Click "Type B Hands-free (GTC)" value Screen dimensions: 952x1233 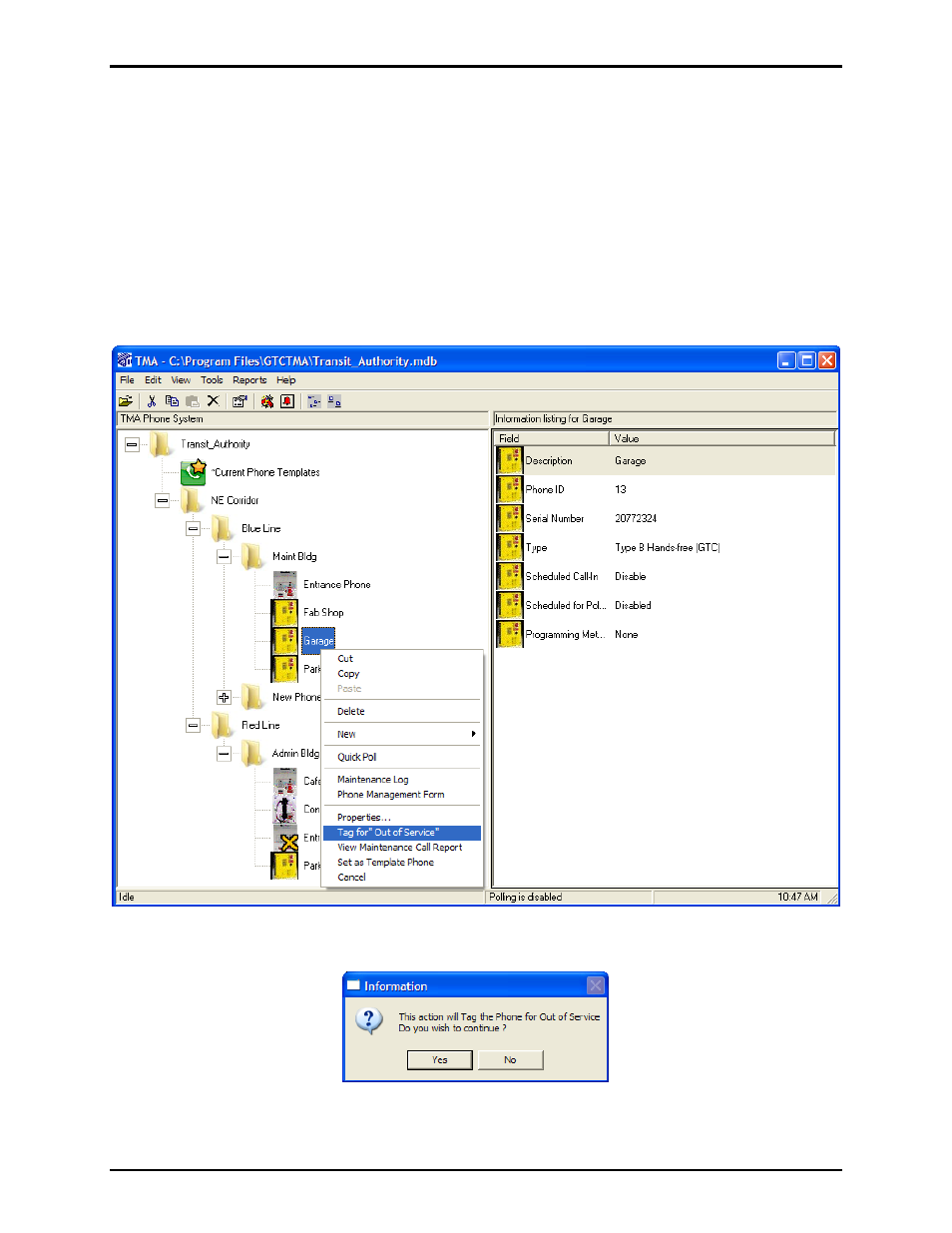click(x=668, y=548)
